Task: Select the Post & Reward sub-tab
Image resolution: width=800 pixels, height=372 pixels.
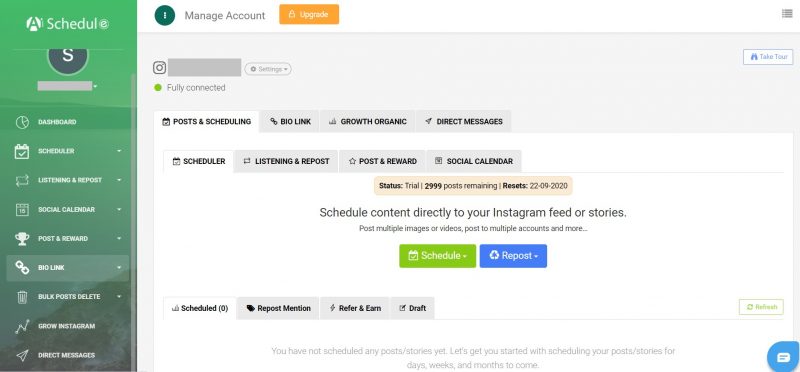Action: [382, 161]
